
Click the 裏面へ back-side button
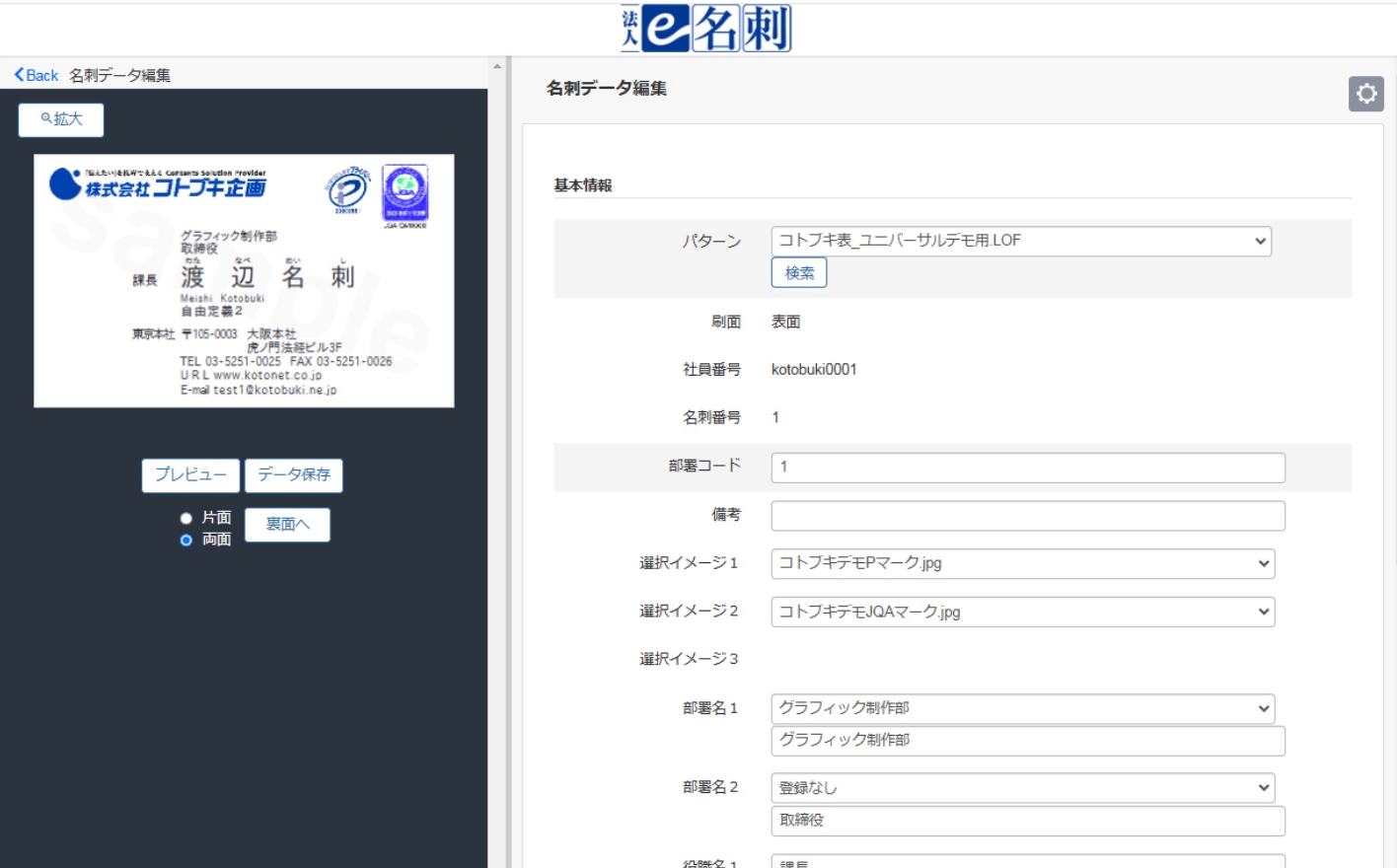click(287, 524)
